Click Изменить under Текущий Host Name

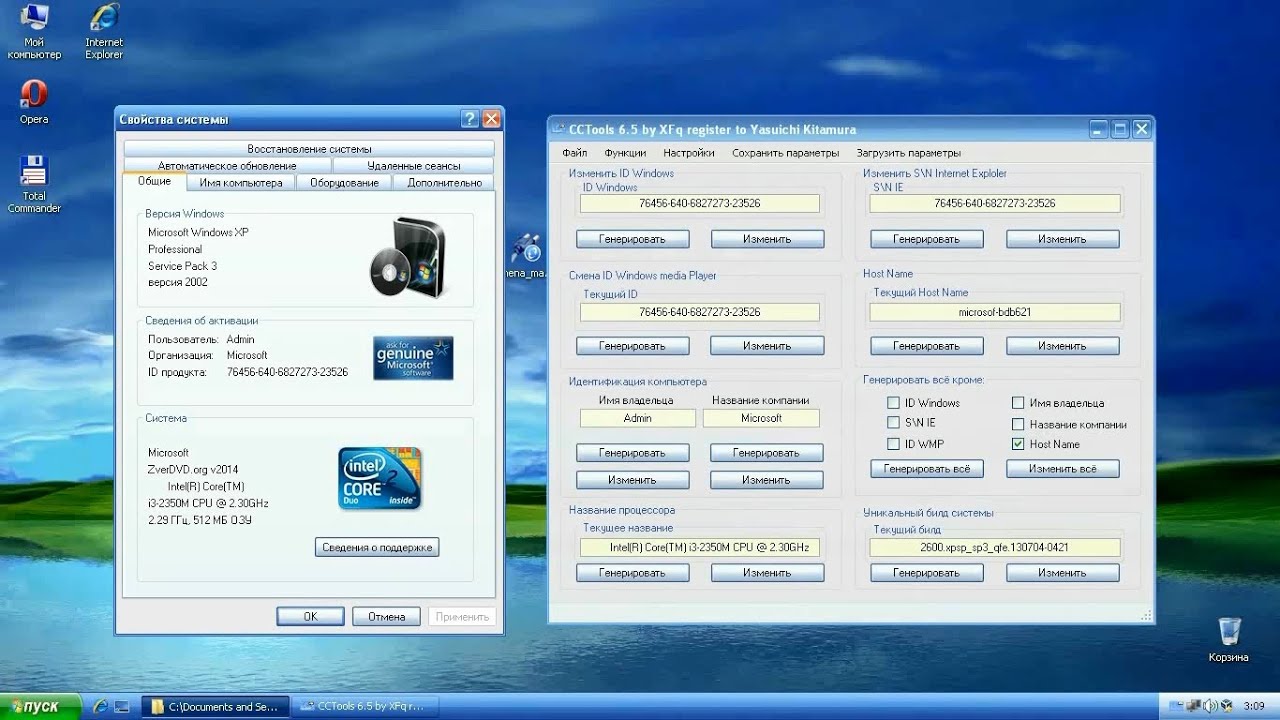[1062, 346]
